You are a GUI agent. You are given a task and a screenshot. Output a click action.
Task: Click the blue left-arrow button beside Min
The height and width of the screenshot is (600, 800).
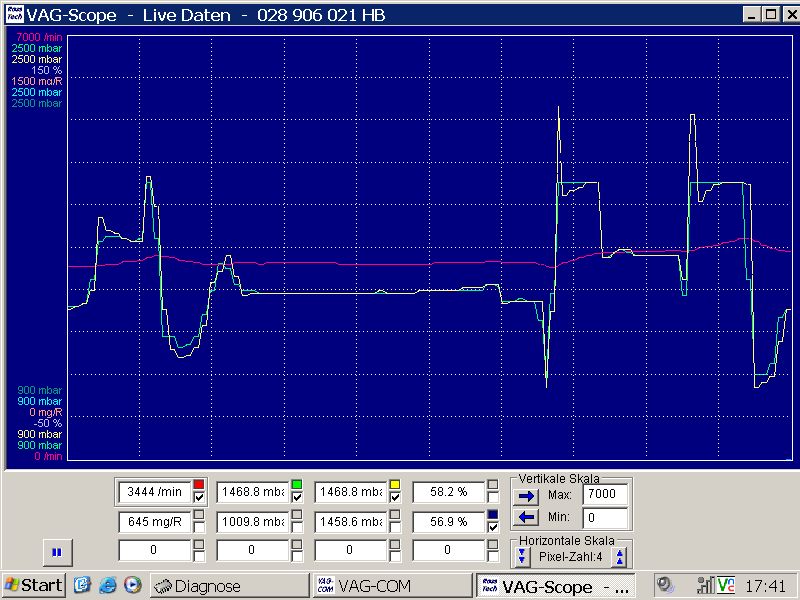(527, 517)
